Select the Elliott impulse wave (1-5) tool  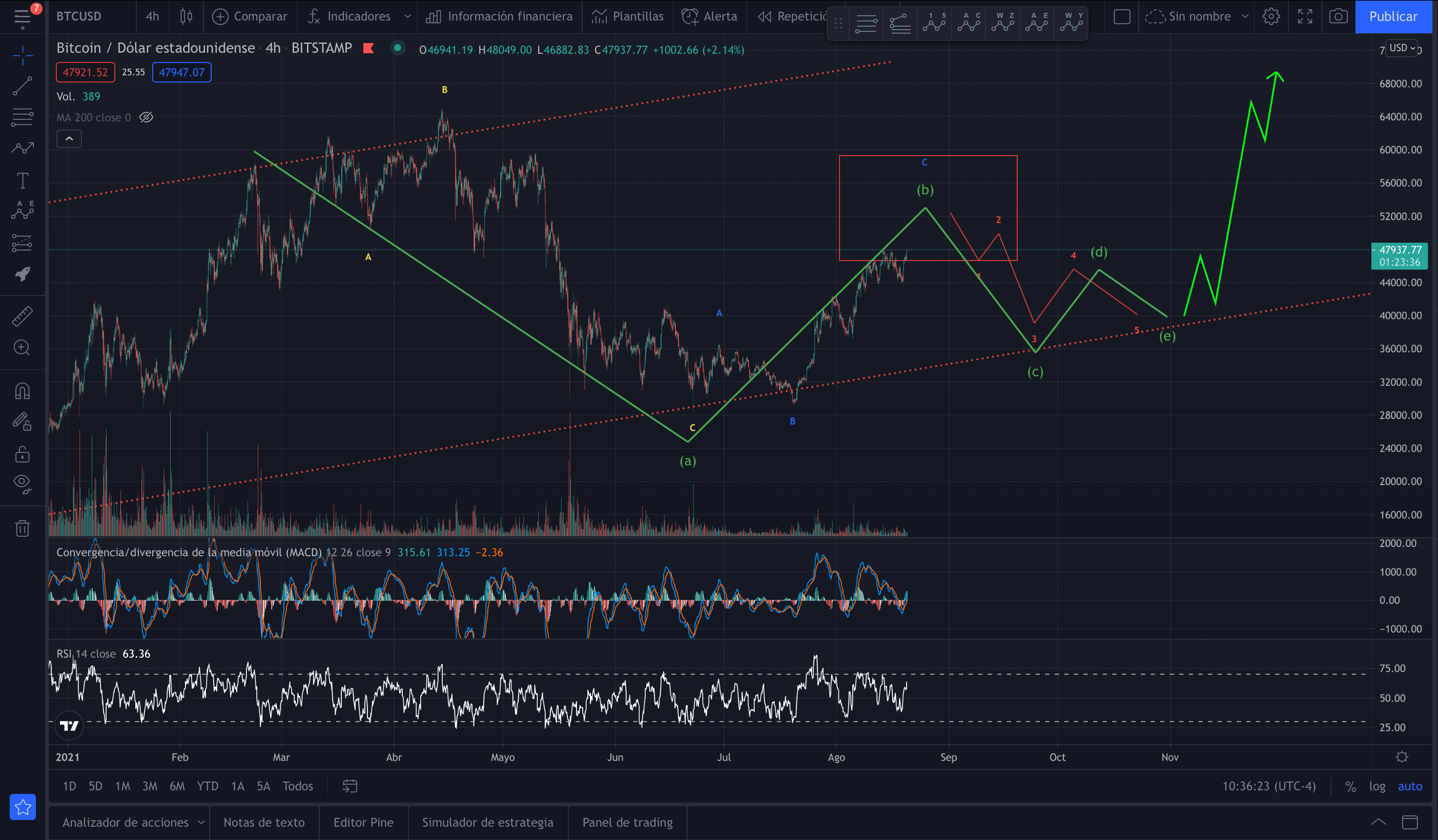point(934,23)
